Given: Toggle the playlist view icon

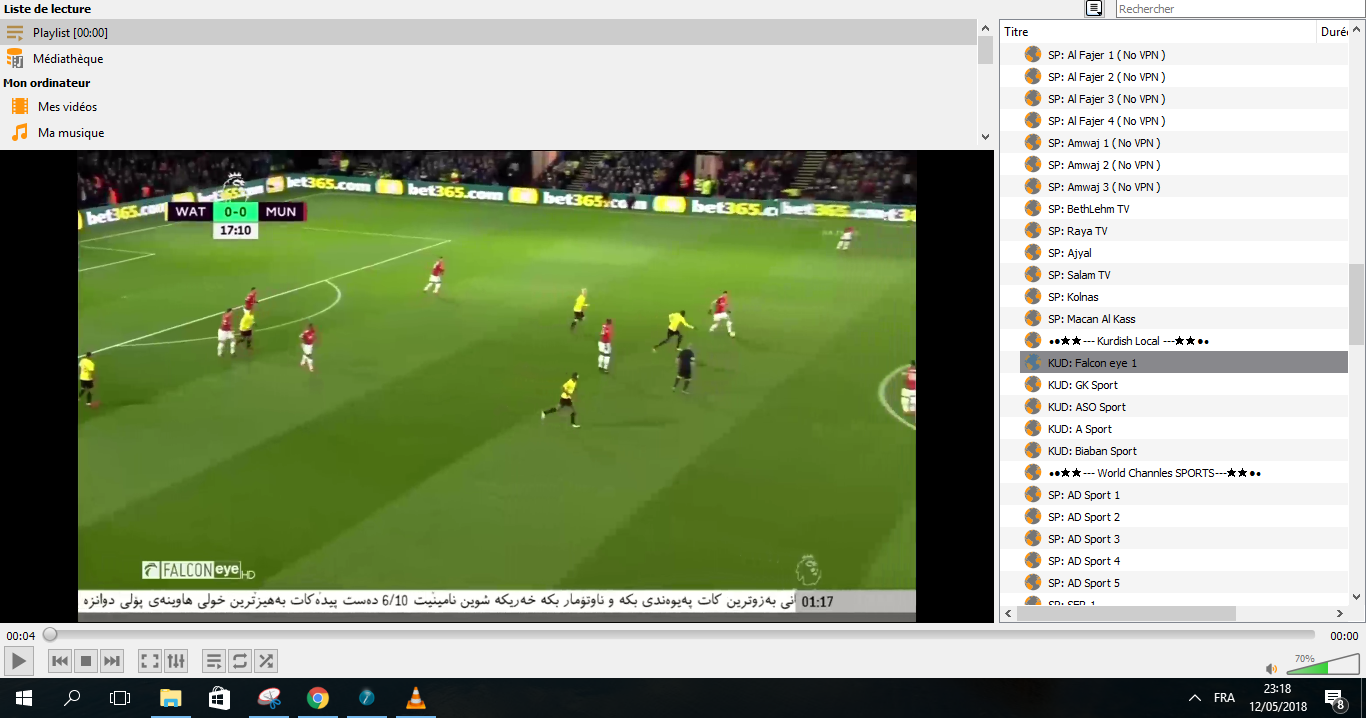Looking at the screenshot, I should click(x=214, y=660).
